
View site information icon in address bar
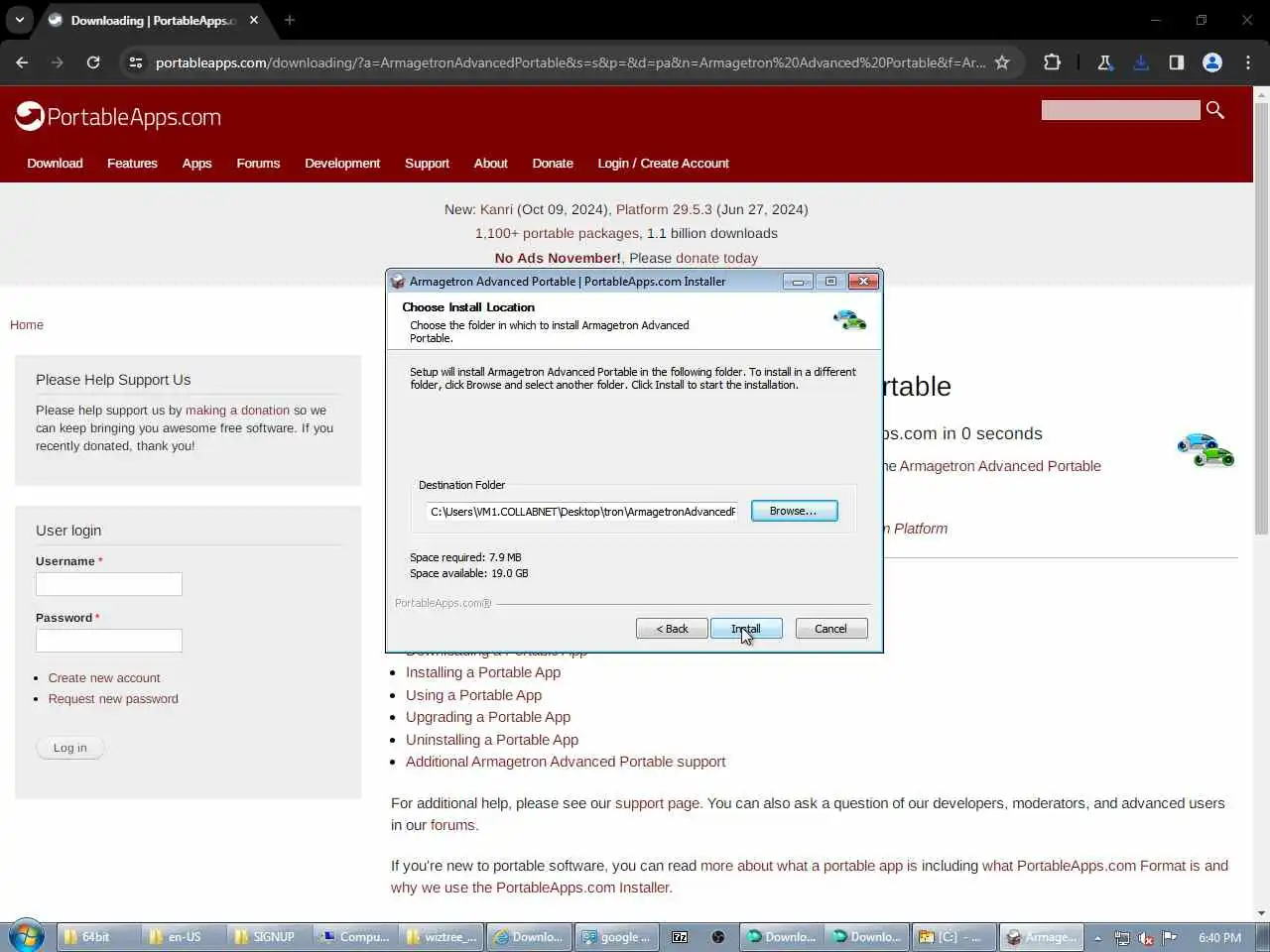click(x=136, y=62)
